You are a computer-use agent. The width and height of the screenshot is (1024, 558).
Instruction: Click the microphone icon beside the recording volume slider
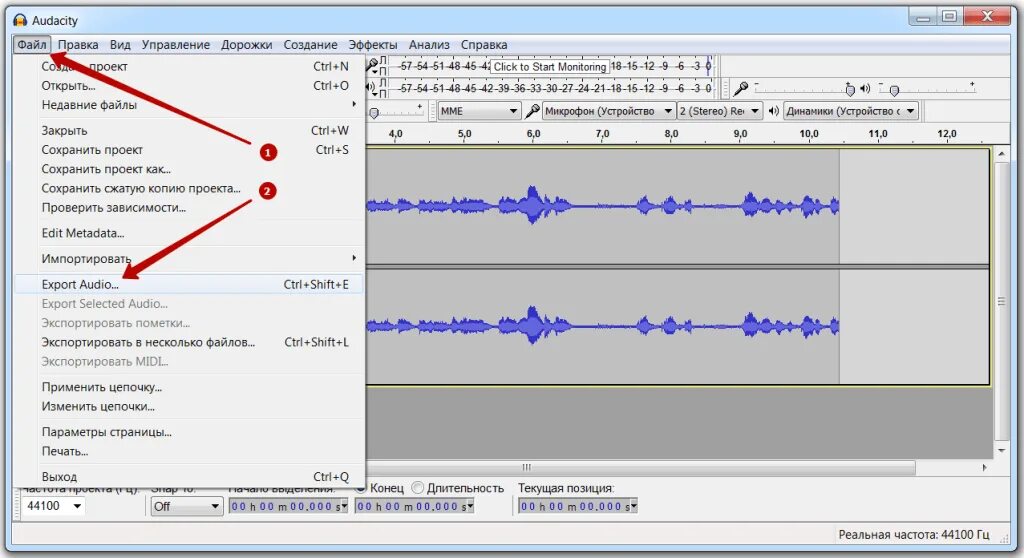741,88
